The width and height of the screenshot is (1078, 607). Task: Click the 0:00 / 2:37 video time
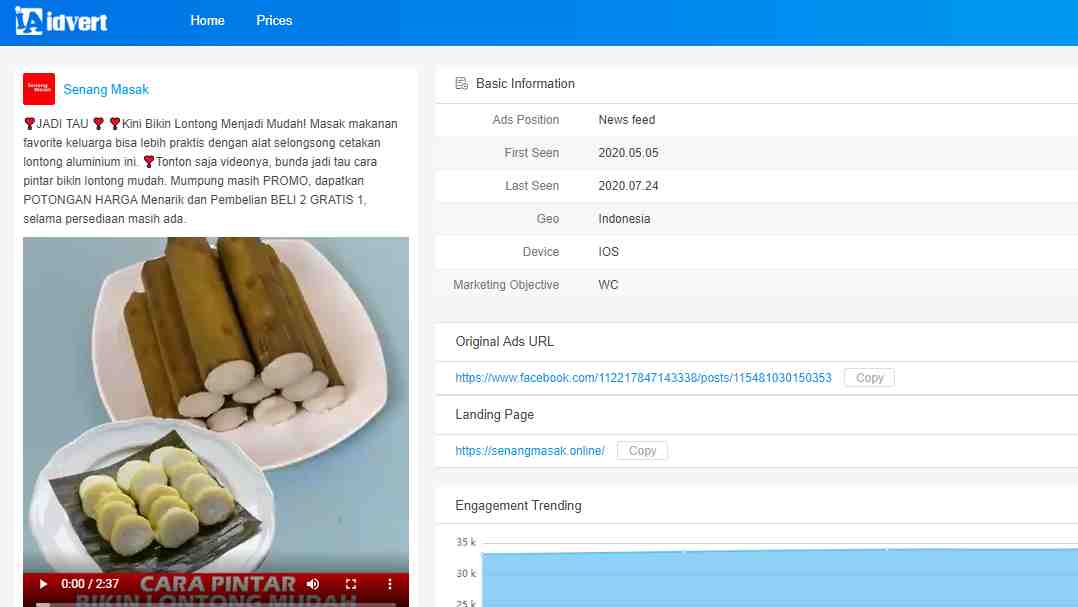[90, 584]
